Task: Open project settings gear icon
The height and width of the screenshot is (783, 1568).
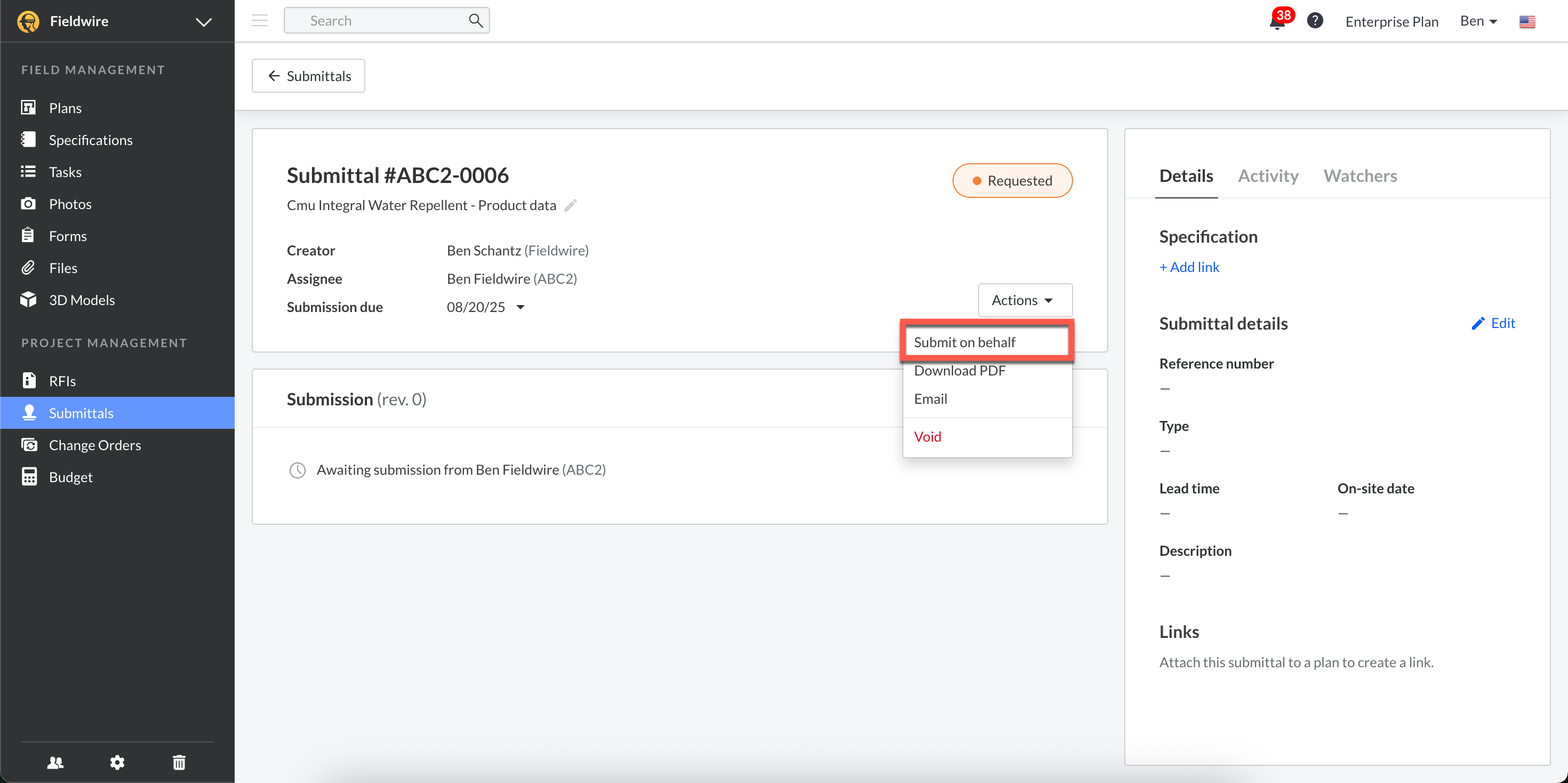Action: 117,762
